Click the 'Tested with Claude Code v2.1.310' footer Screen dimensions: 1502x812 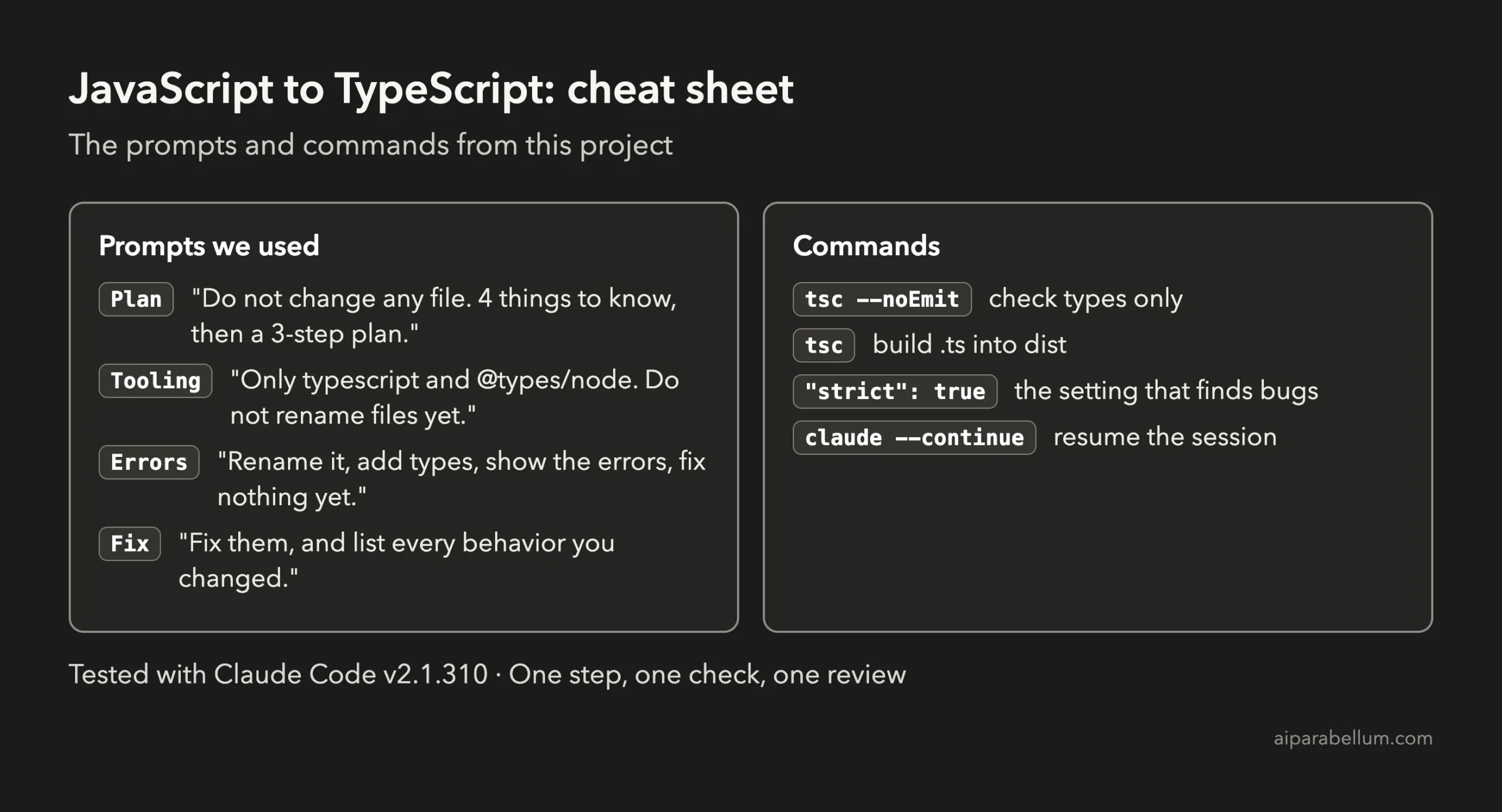(x=487, y=675)
